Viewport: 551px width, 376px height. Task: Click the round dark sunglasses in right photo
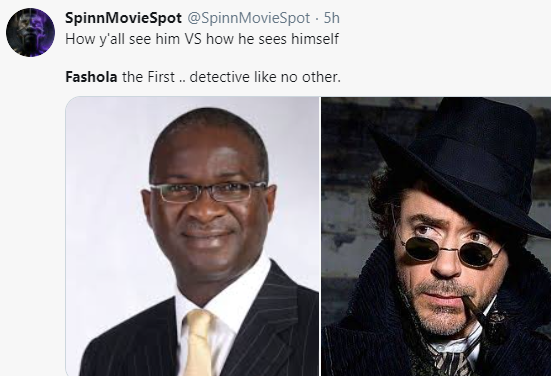coord(453,251)
